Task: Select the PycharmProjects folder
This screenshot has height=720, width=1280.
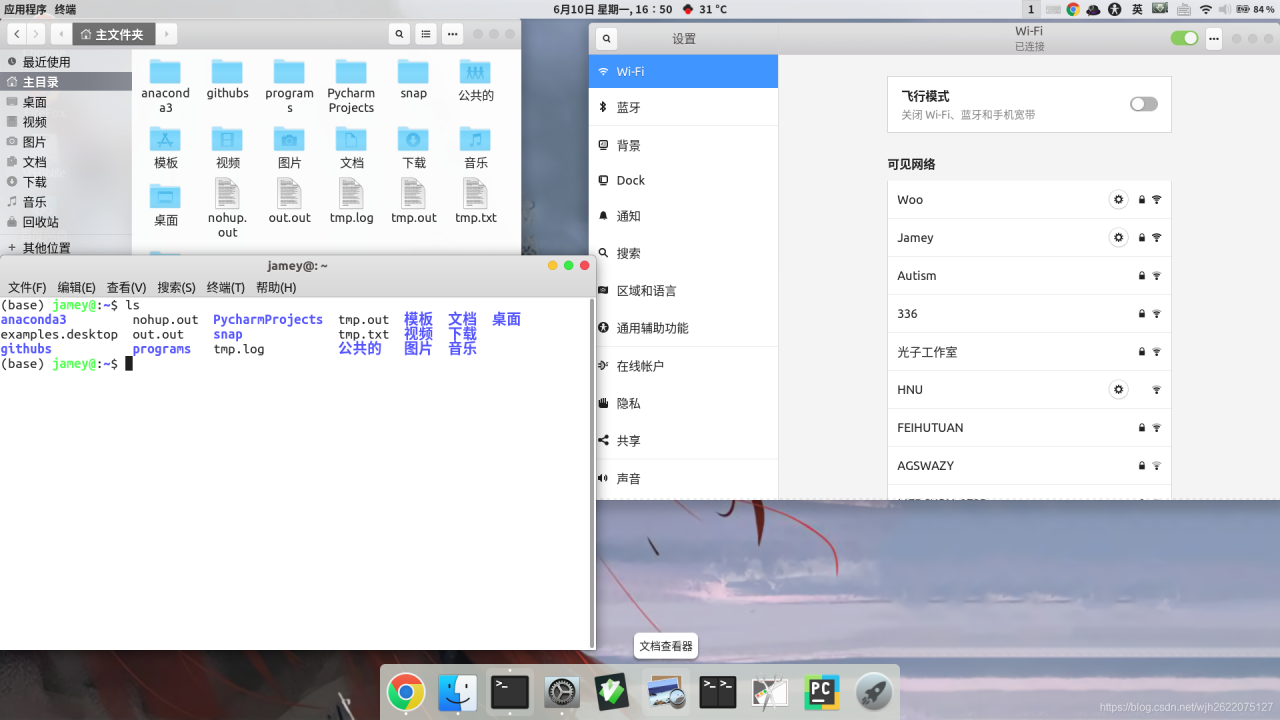Action: pyautogui.click(x=351, y=86)
